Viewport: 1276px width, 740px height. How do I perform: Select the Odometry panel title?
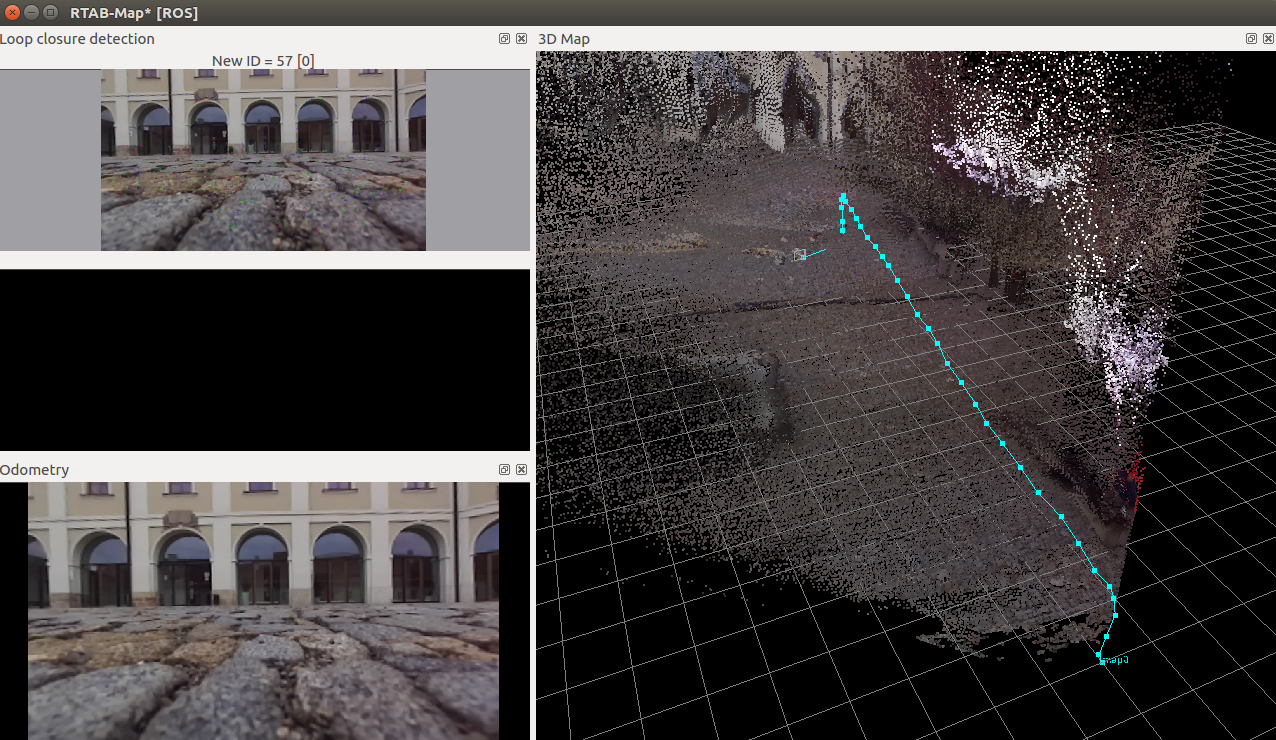(x=35, y=470)
